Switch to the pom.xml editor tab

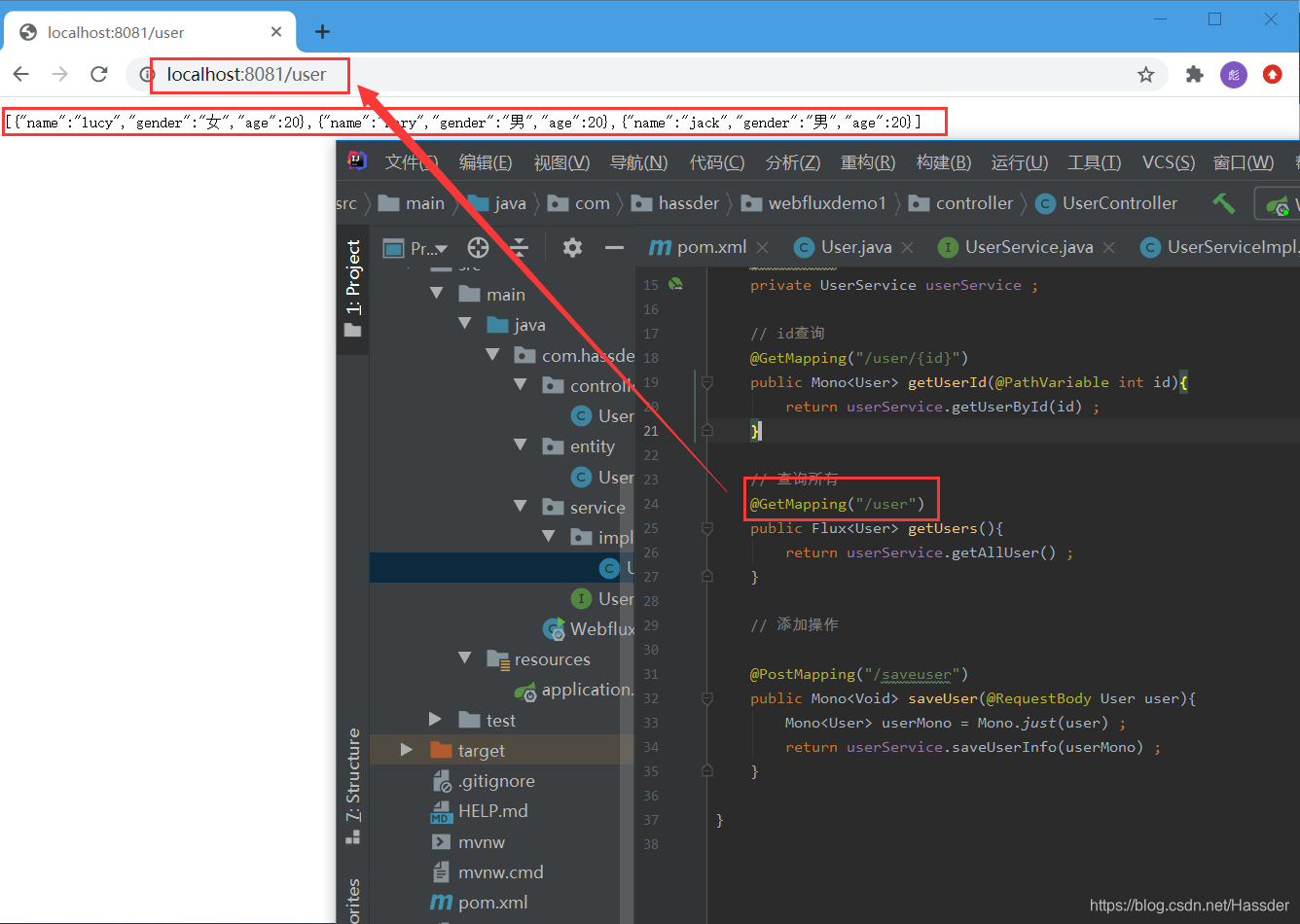[699, 247]
